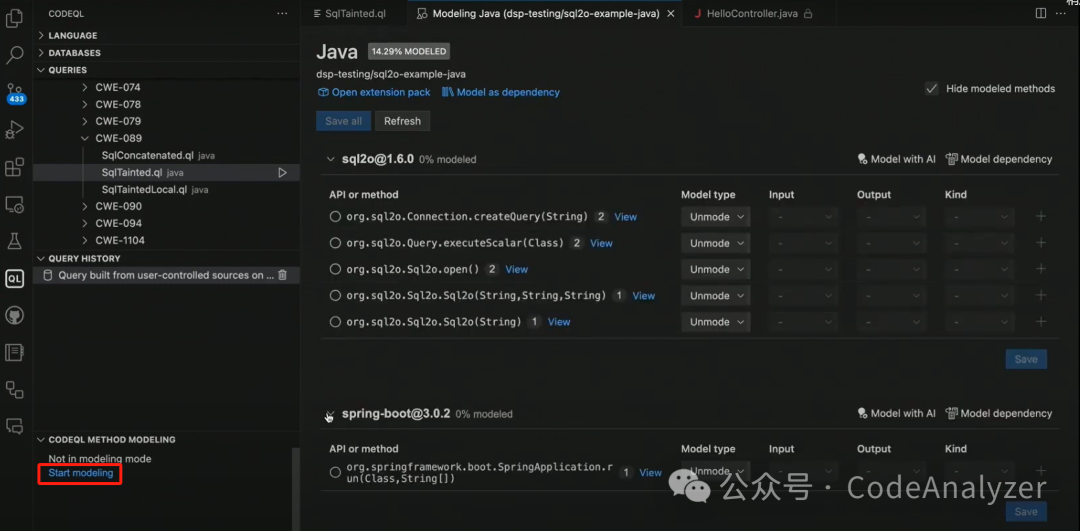Click Model with AI for sql2o

point(896,159)
